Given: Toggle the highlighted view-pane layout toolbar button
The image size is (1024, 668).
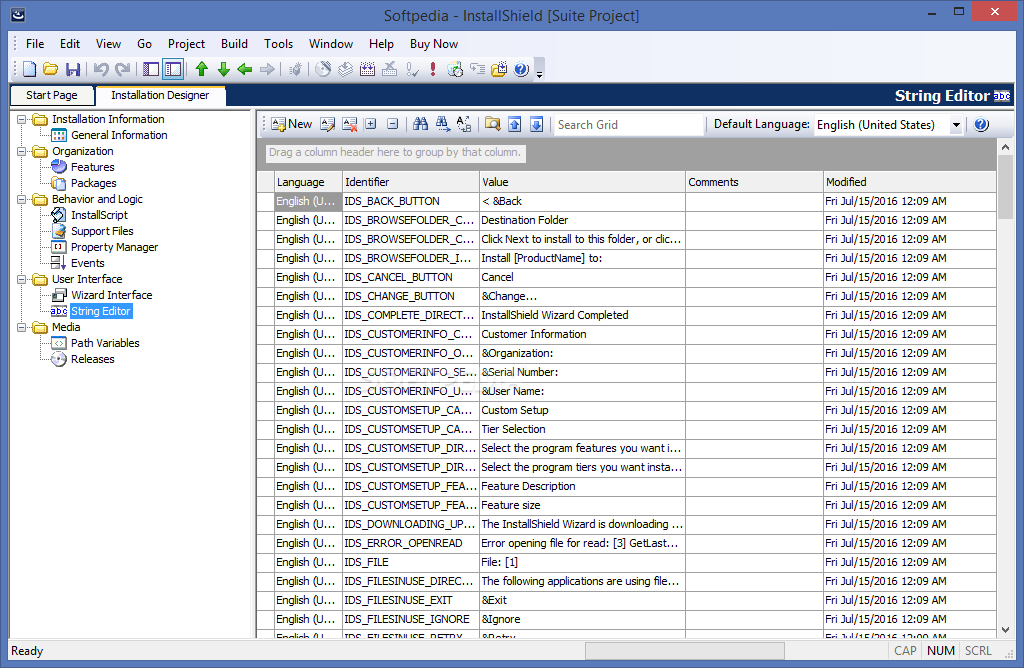Looking at the screenshot, I should [x=173, y=69].
